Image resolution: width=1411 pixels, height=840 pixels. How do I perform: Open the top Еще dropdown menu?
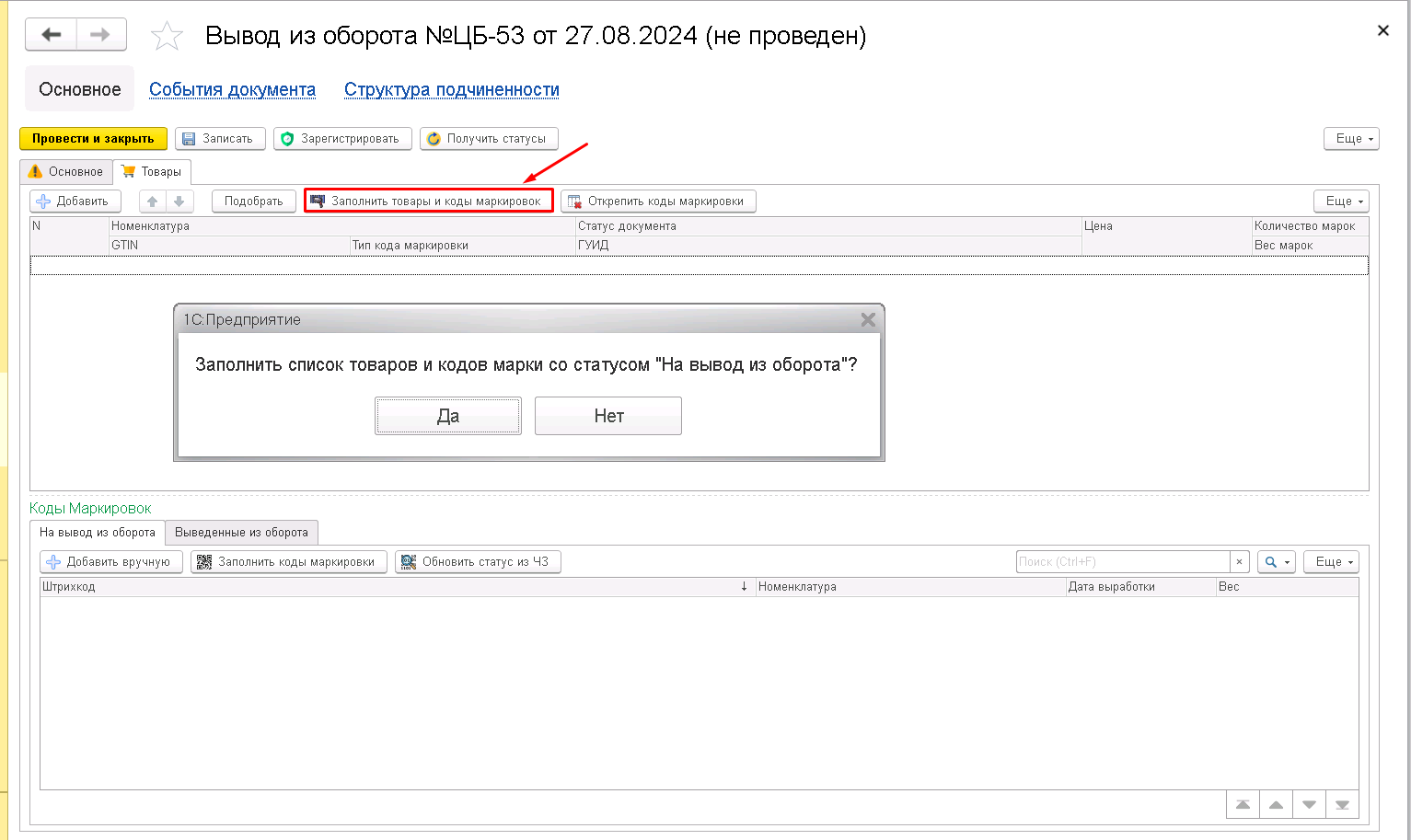[x=1351, y=139]
